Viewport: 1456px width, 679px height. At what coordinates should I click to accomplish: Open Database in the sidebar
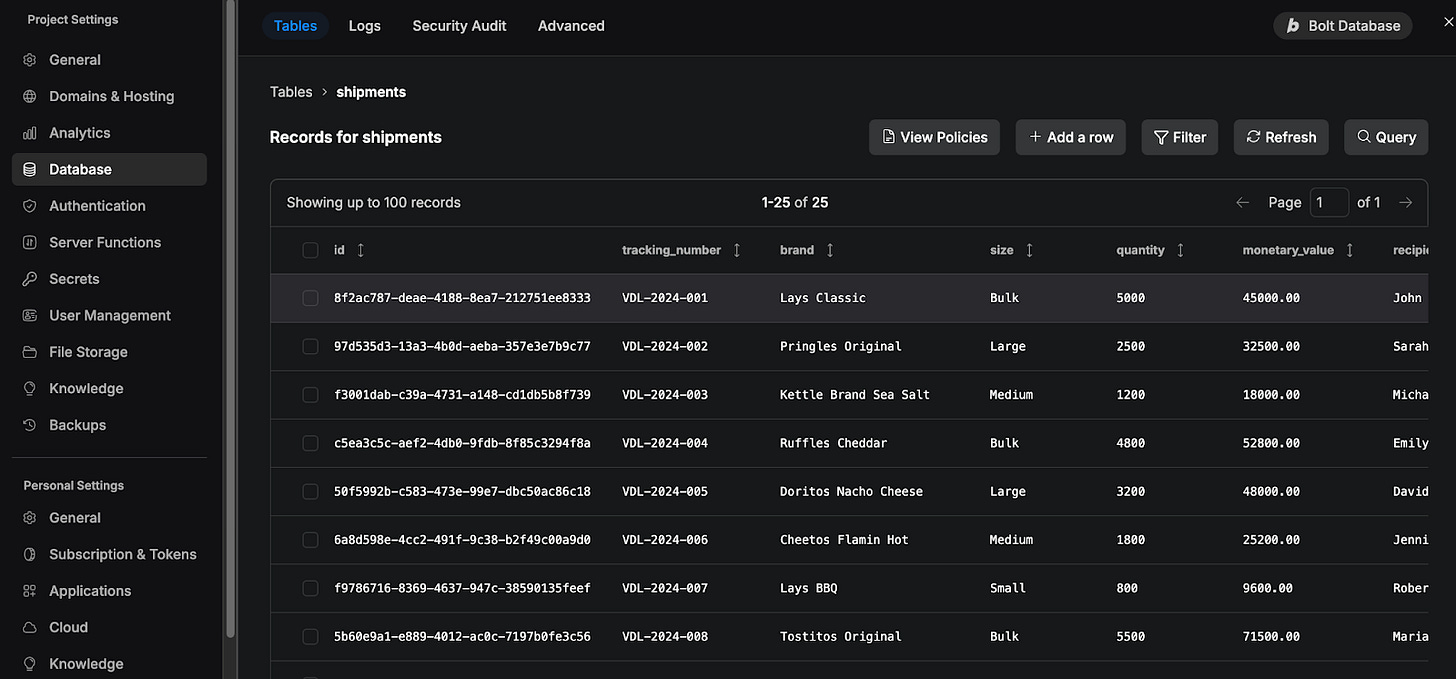pyautogui.click(x=109, y=169)
